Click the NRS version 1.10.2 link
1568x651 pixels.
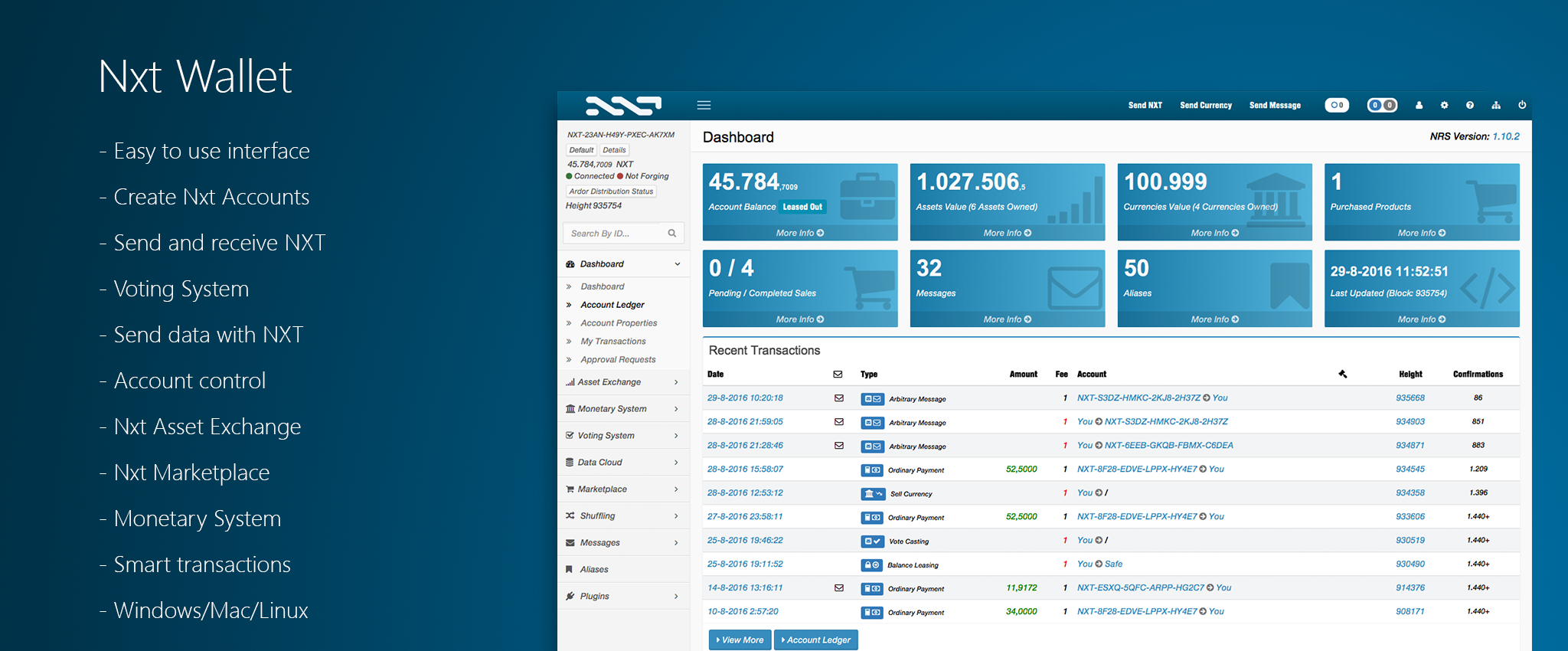pyautogui.click(x=1506, y=136)
